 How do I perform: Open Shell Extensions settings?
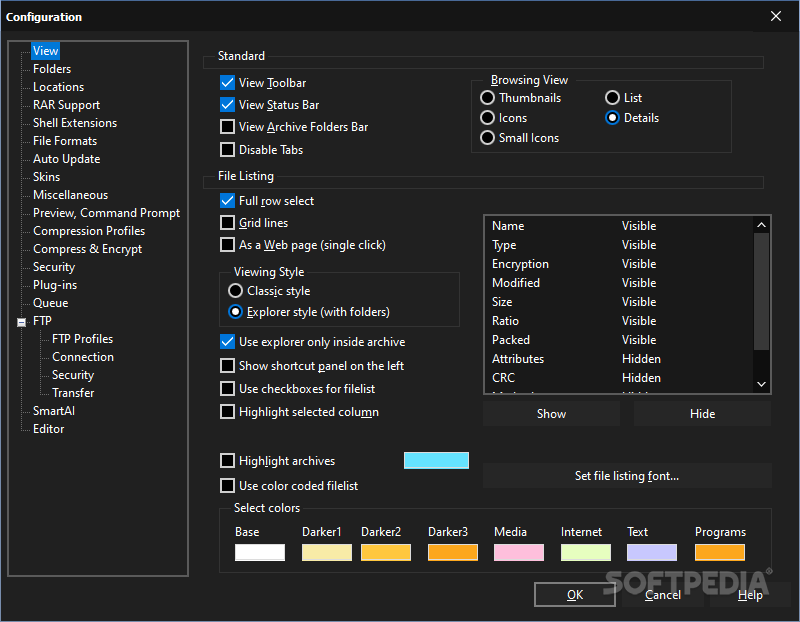74,123
